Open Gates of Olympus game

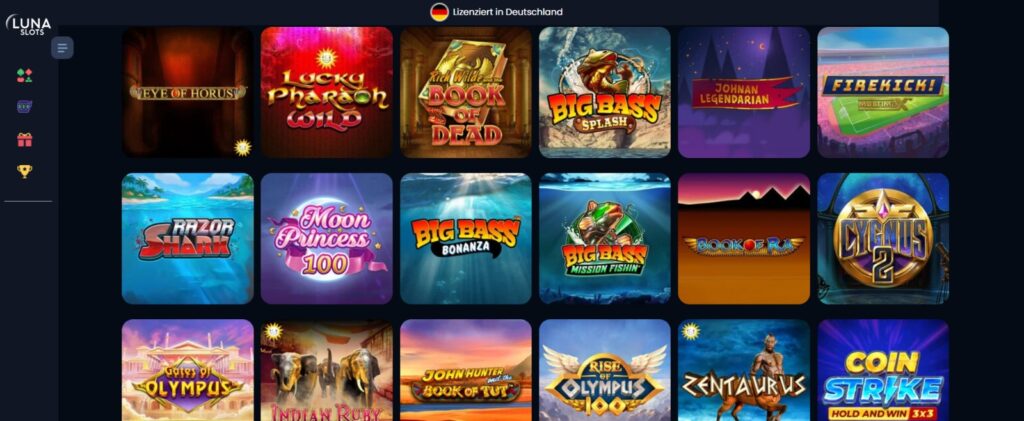point(187,370)
